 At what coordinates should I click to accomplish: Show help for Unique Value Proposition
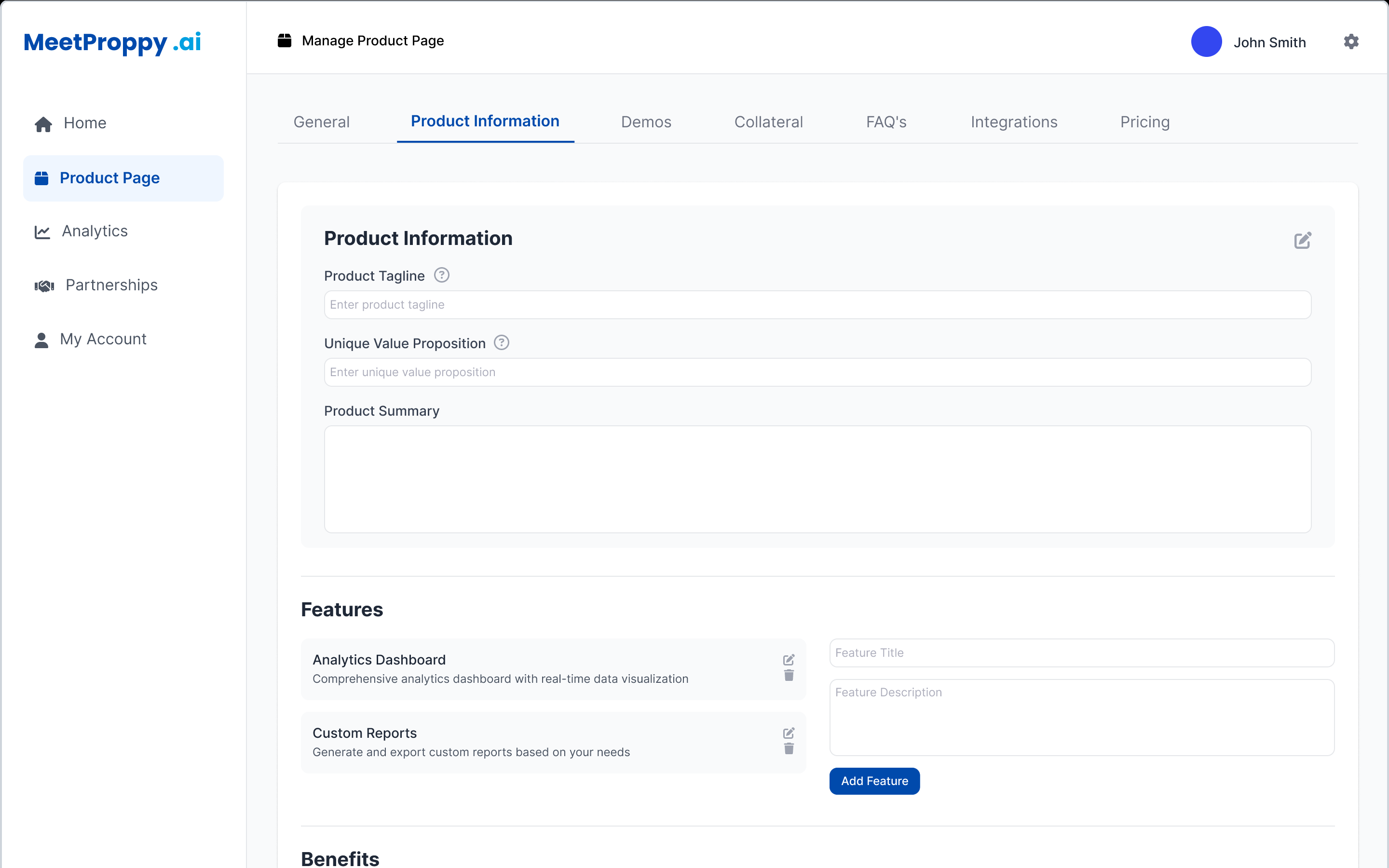click(502, 343)
